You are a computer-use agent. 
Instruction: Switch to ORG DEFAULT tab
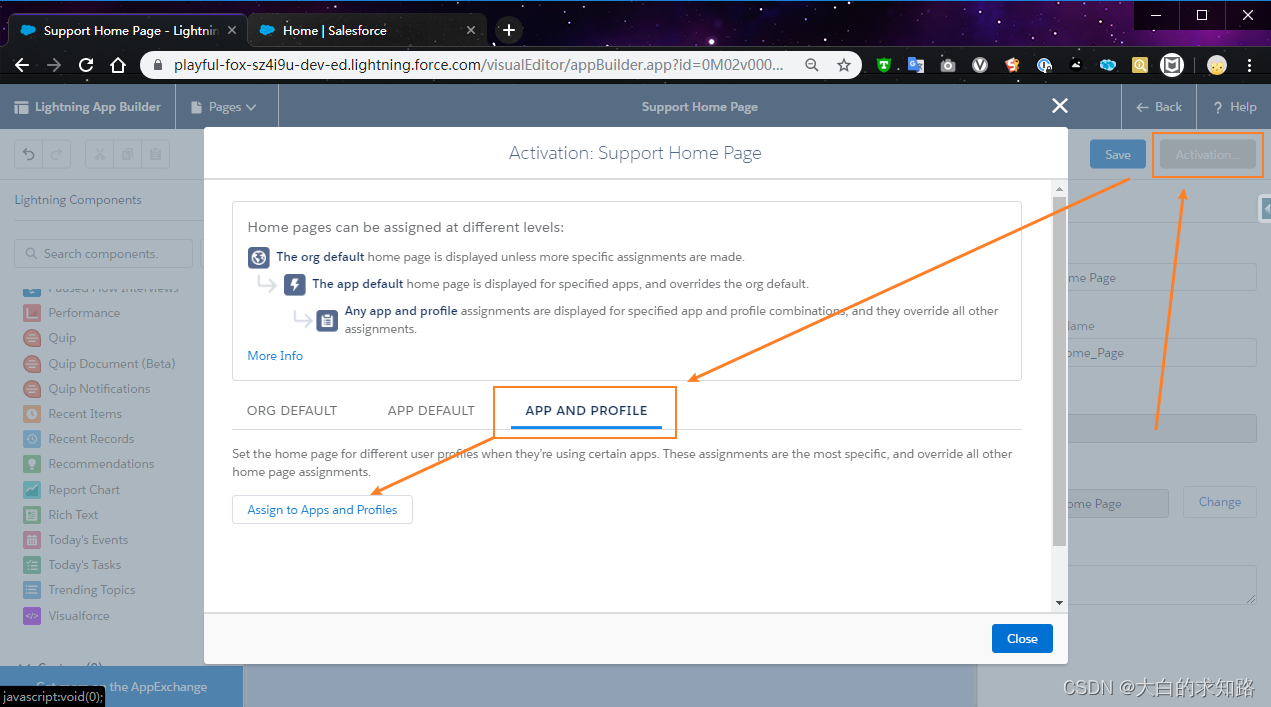pos(292,410)
